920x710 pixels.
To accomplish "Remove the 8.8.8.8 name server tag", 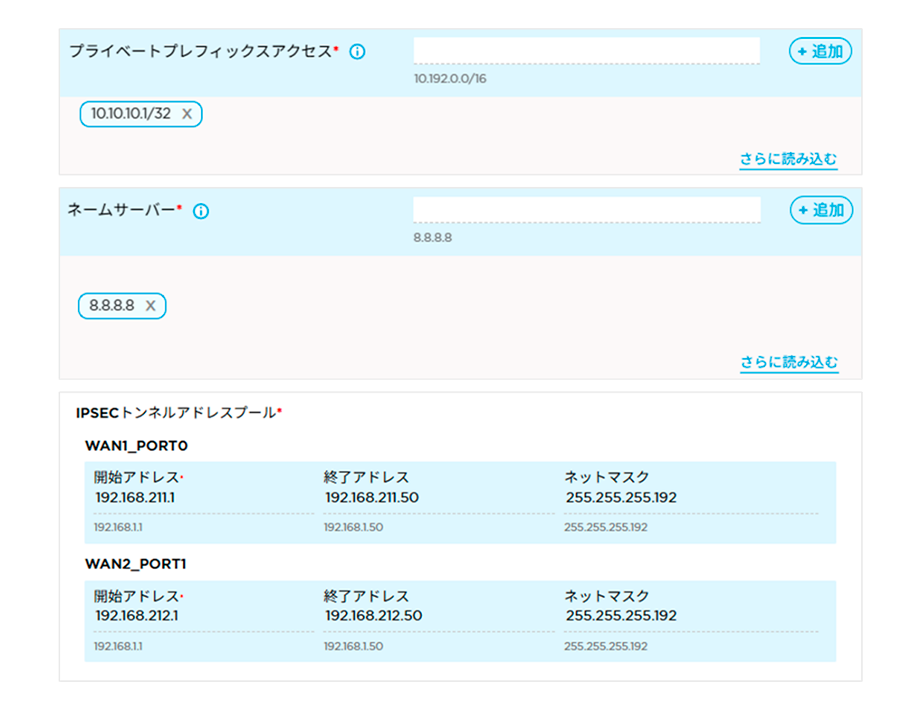I will point(150,306).
